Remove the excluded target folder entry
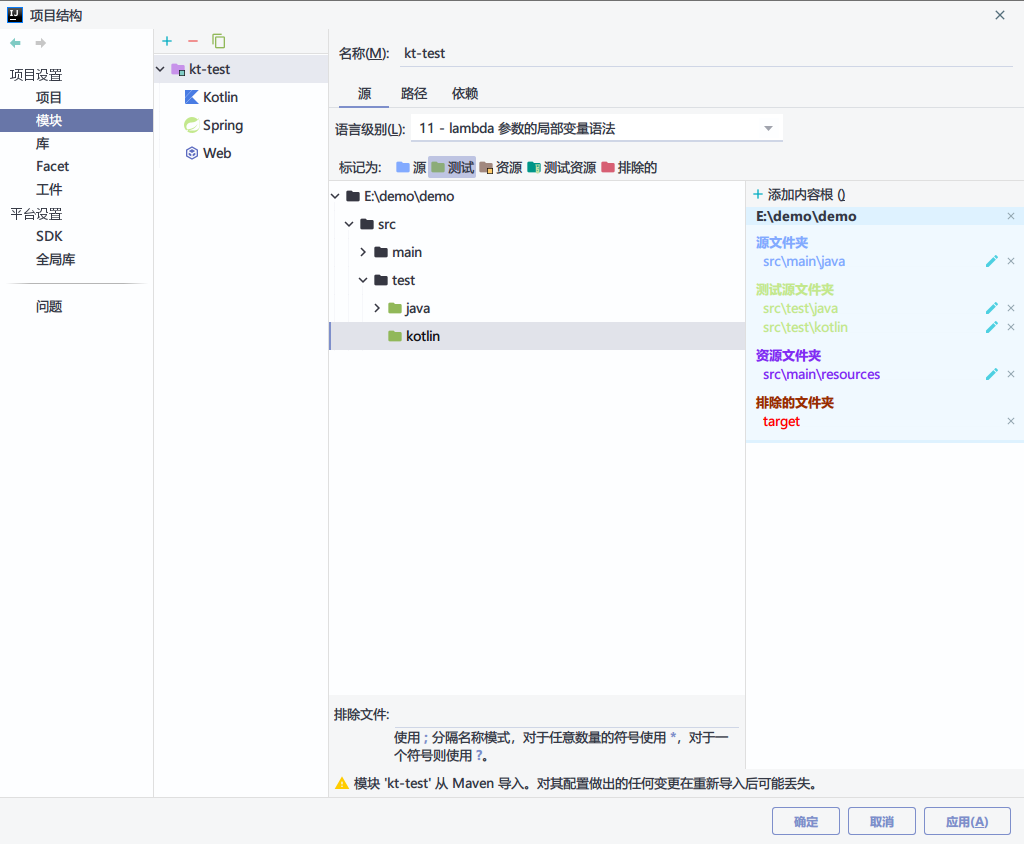 point(1011,421)
